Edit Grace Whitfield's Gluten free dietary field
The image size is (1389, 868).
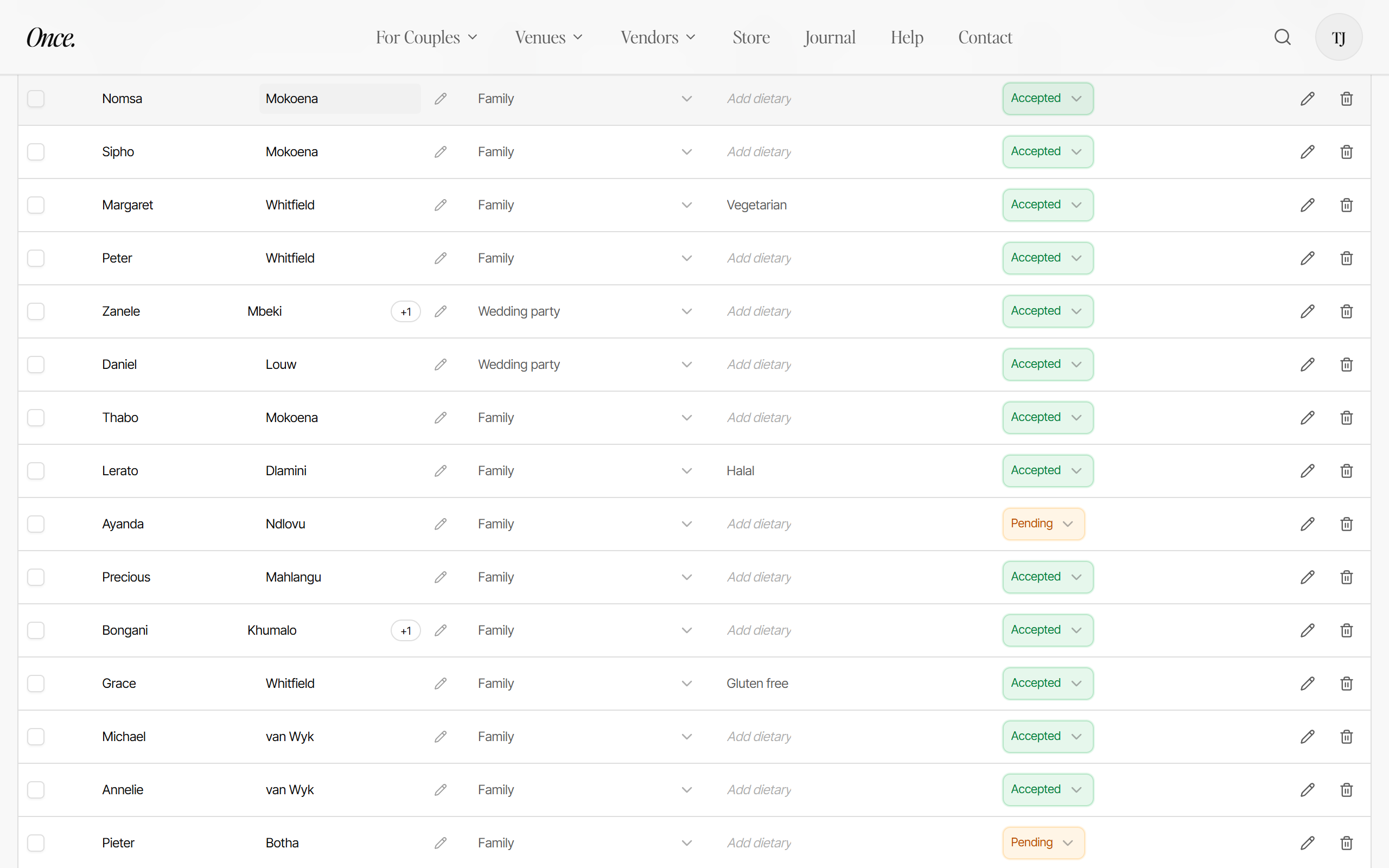pos(757,684)
